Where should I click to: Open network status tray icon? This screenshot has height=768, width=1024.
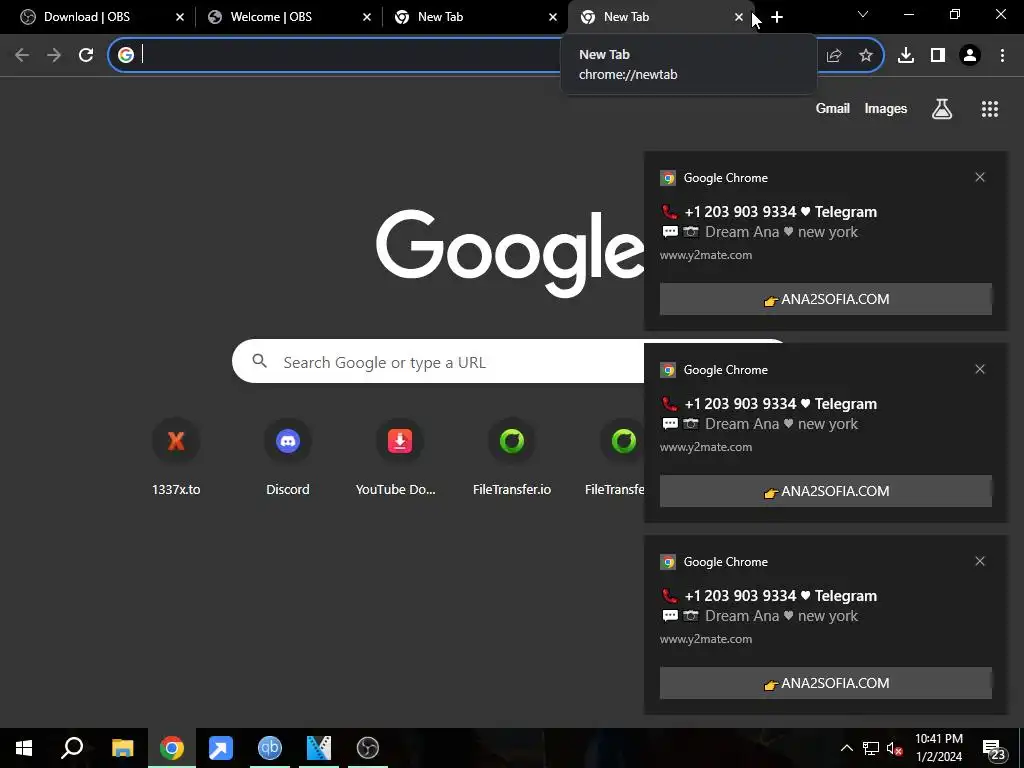[871, 748]
